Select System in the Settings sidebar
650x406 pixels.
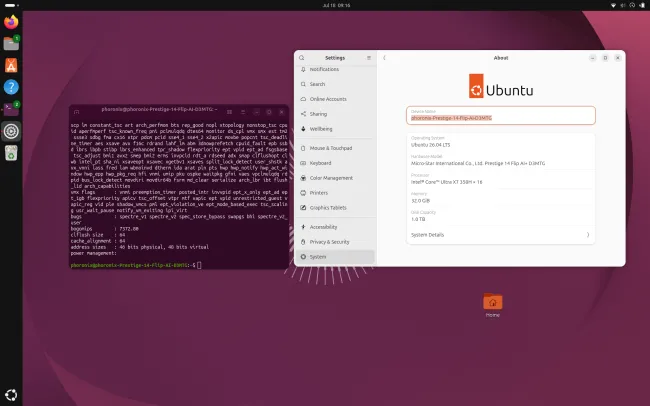click(335, 257)
